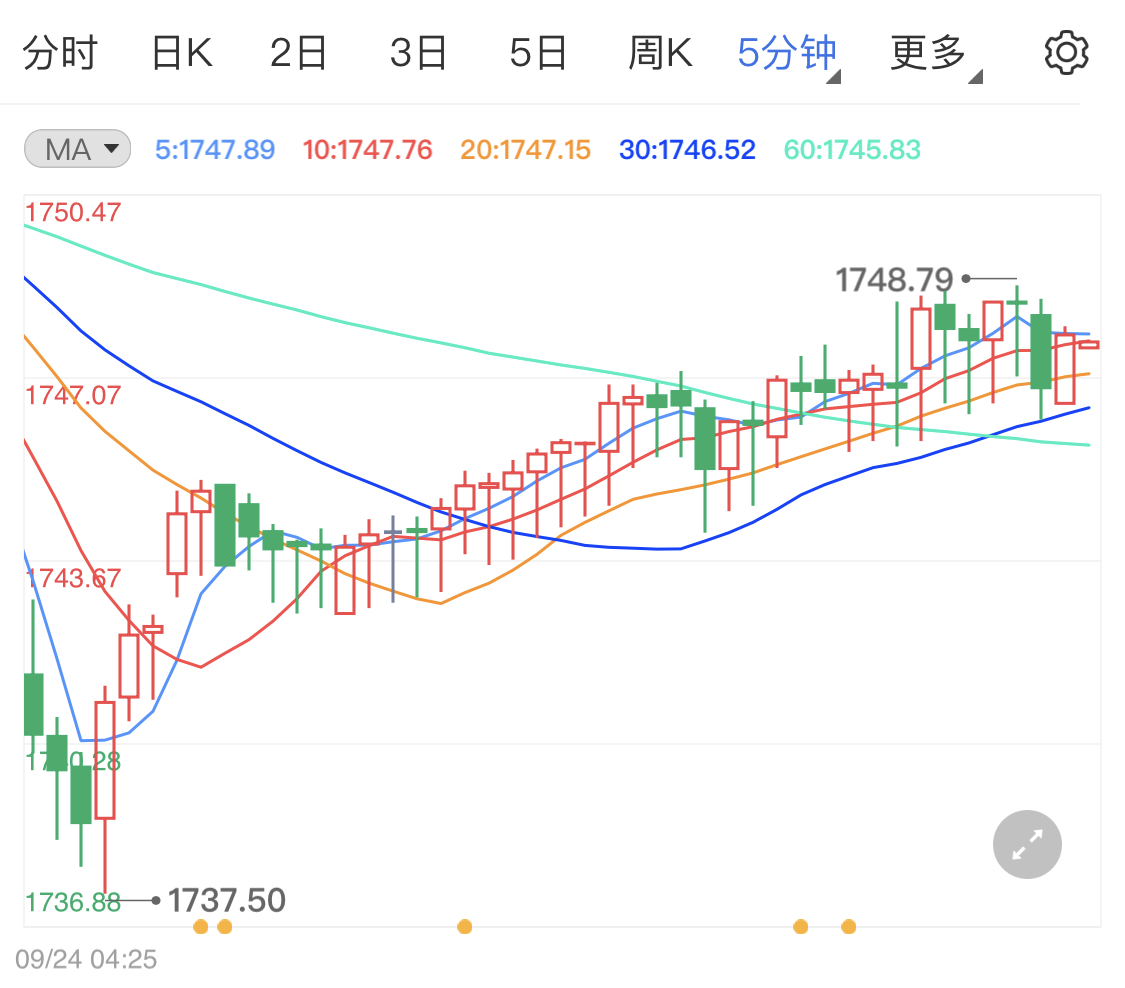Select the 5日 five-day chart
This screenshot has height=988, width=1125.
pyautogui.click(x=538, y=52)
